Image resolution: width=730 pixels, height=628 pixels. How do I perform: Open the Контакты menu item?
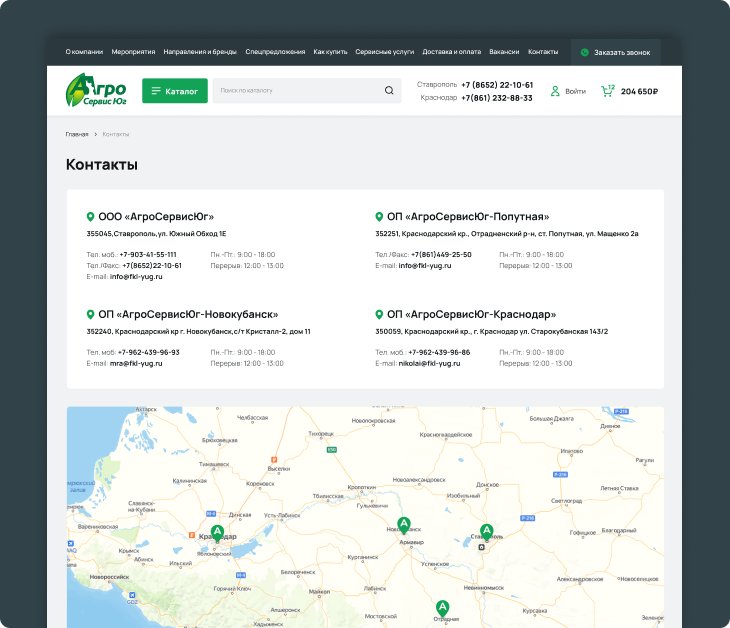click(543, 52)
